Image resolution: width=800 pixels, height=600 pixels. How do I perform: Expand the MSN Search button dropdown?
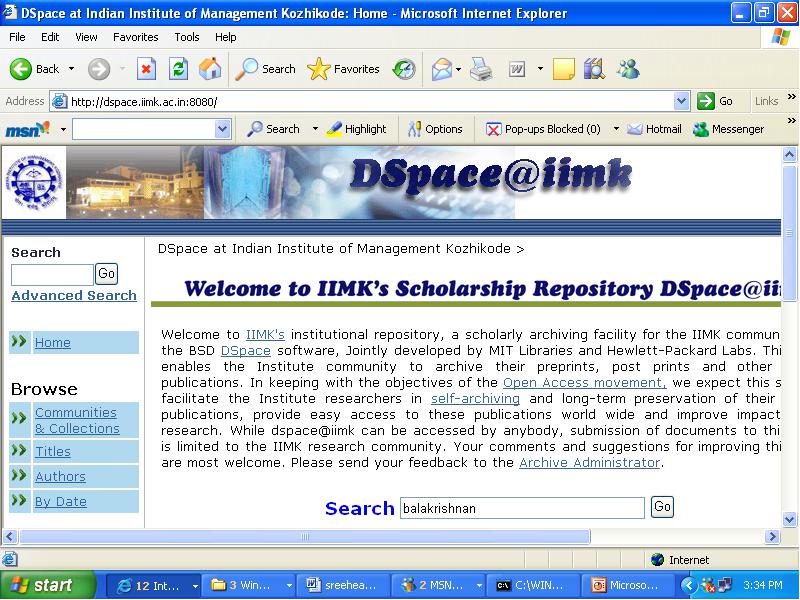pyautogui.click(x=315, y=129)
